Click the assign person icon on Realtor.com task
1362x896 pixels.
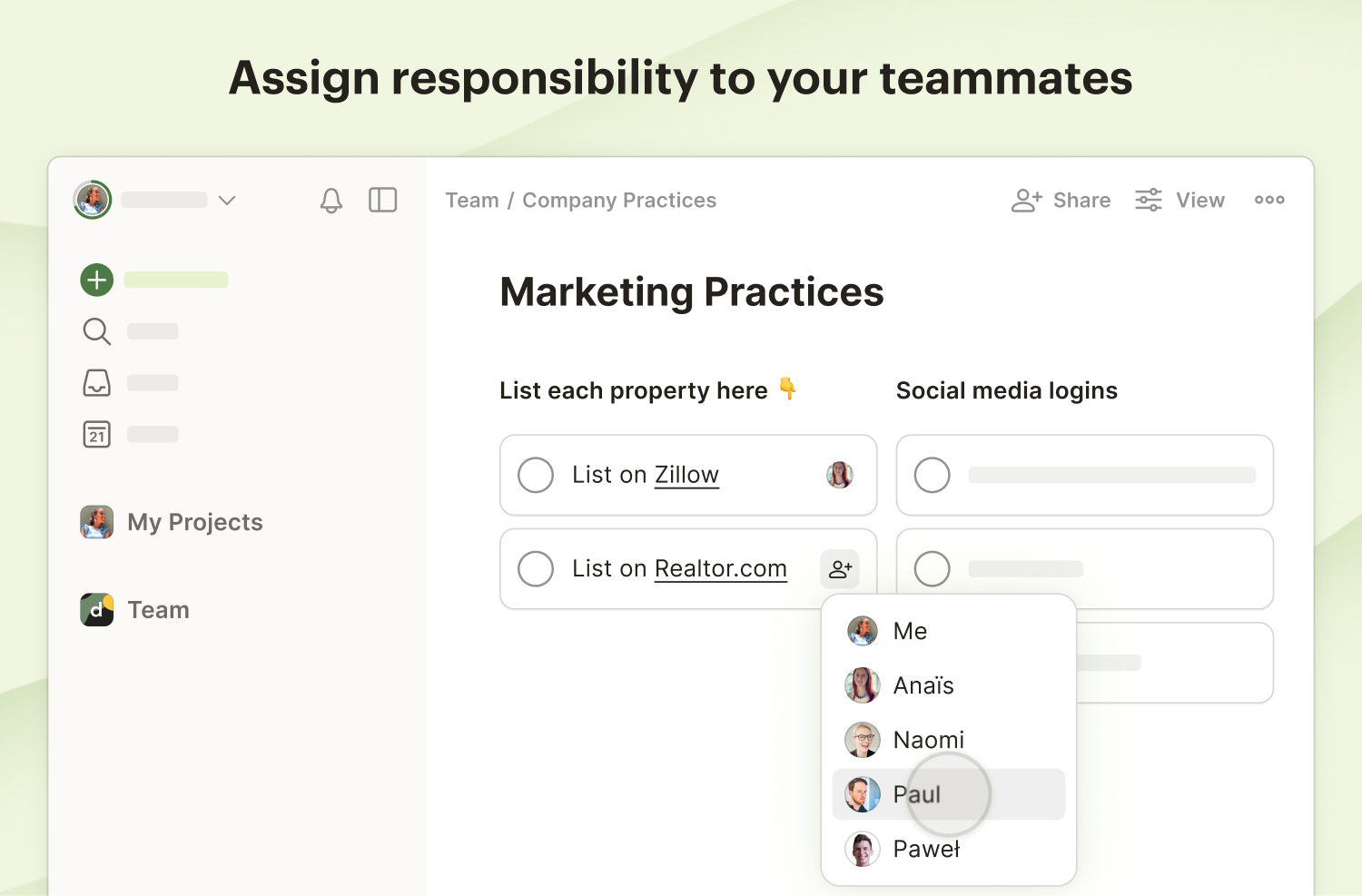(x=840, y=569)
